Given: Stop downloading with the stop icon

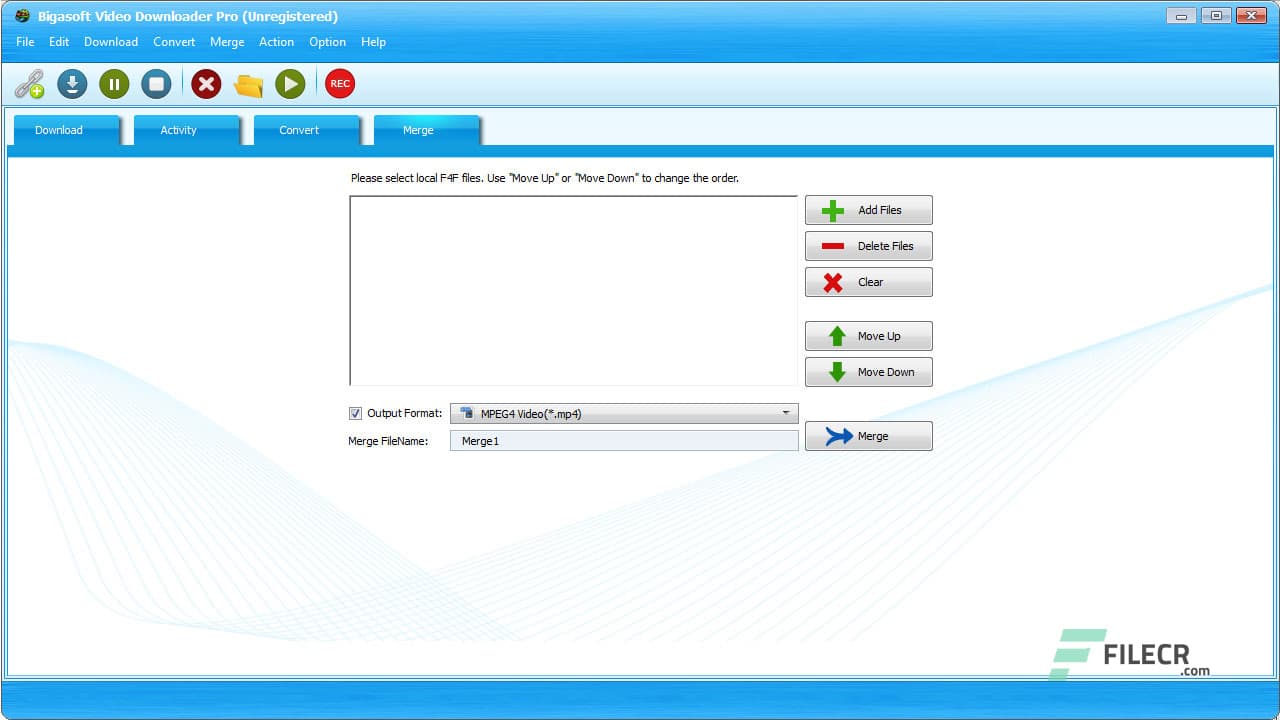Looking at the screenshot, I should 156,84.
